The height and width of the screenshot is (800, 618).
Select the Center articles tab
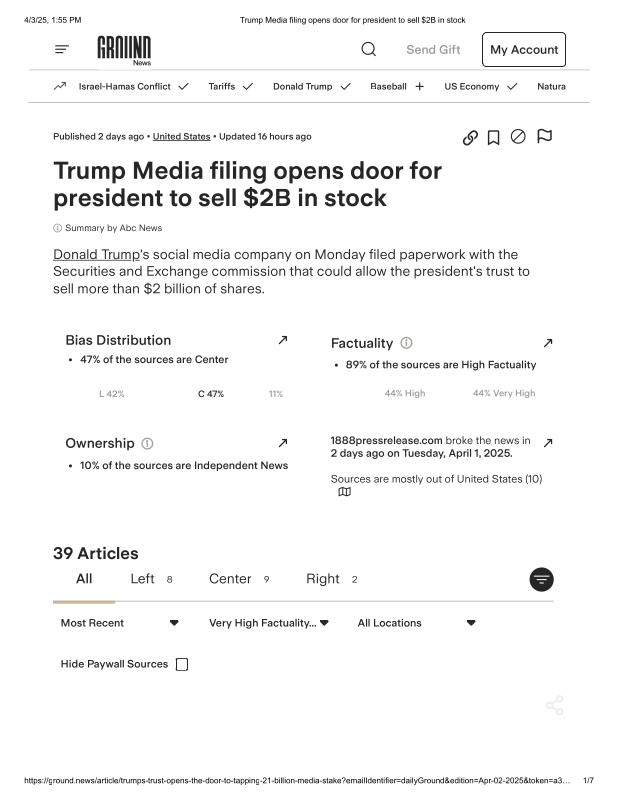(x=230, y=579)
